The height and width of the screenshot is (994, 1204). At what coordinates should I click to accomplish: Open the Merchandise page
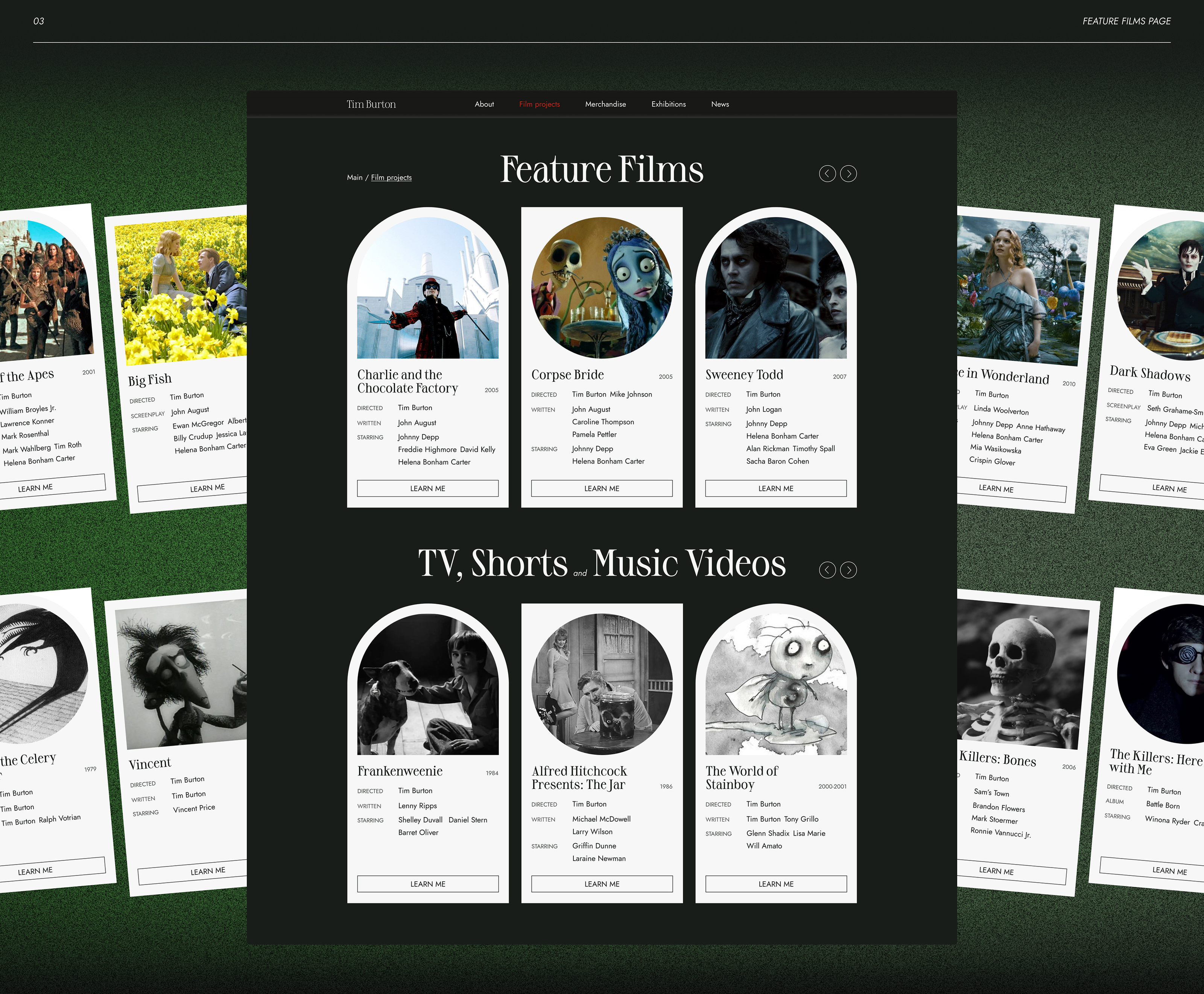605,104
